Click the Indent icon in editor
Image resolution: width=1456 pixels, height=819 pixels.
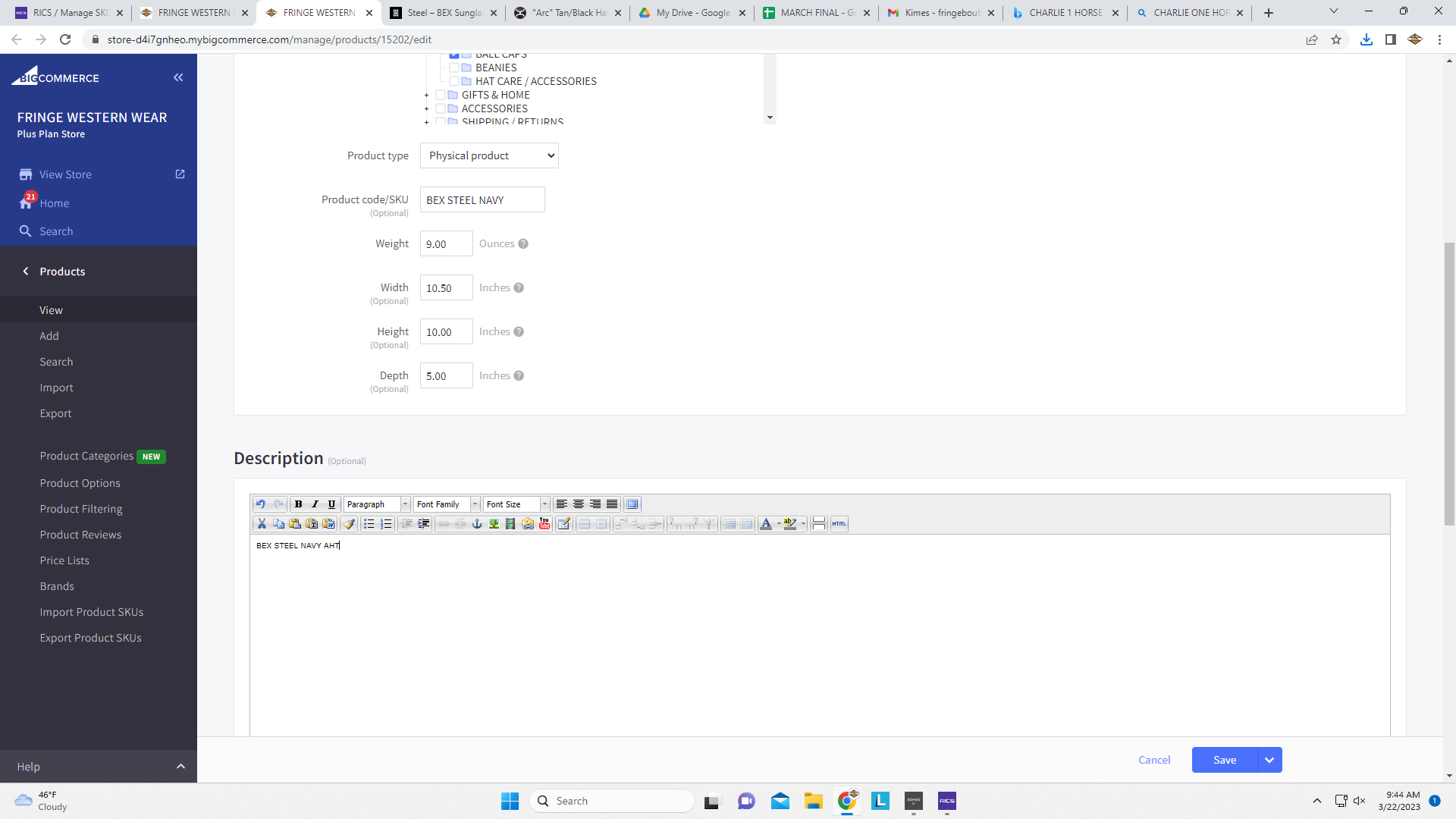point(423,524)
